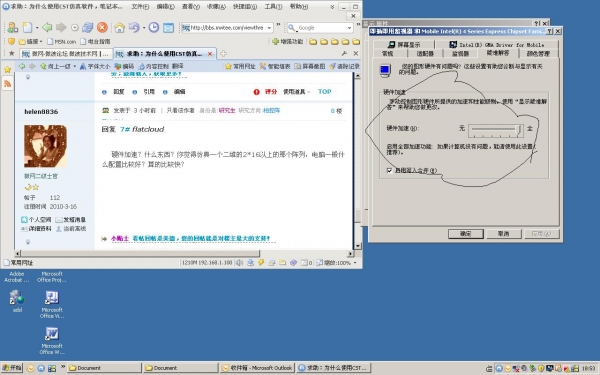The height and width of the screenshot is (375, 600).
Task: Click the Undo close tab arrow icon
Action: click(134, 28)
